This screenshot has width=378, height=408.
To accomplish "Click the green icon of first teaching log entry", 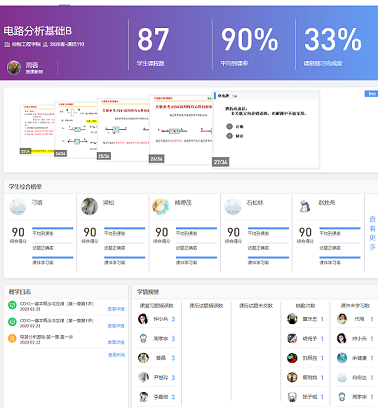I will point(12,305).
